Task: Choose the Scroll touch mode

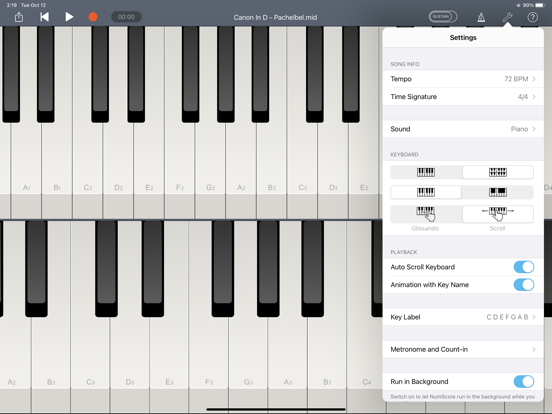Action: click(498, 214)
